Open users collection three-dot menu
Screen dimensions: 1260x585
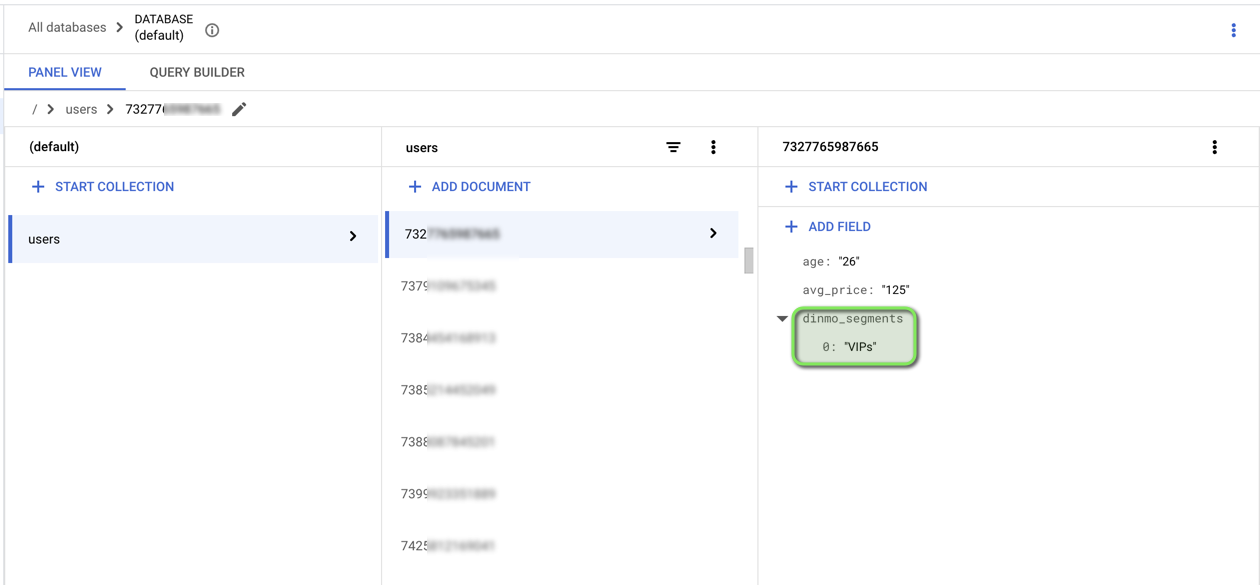(x=713, y=147)
